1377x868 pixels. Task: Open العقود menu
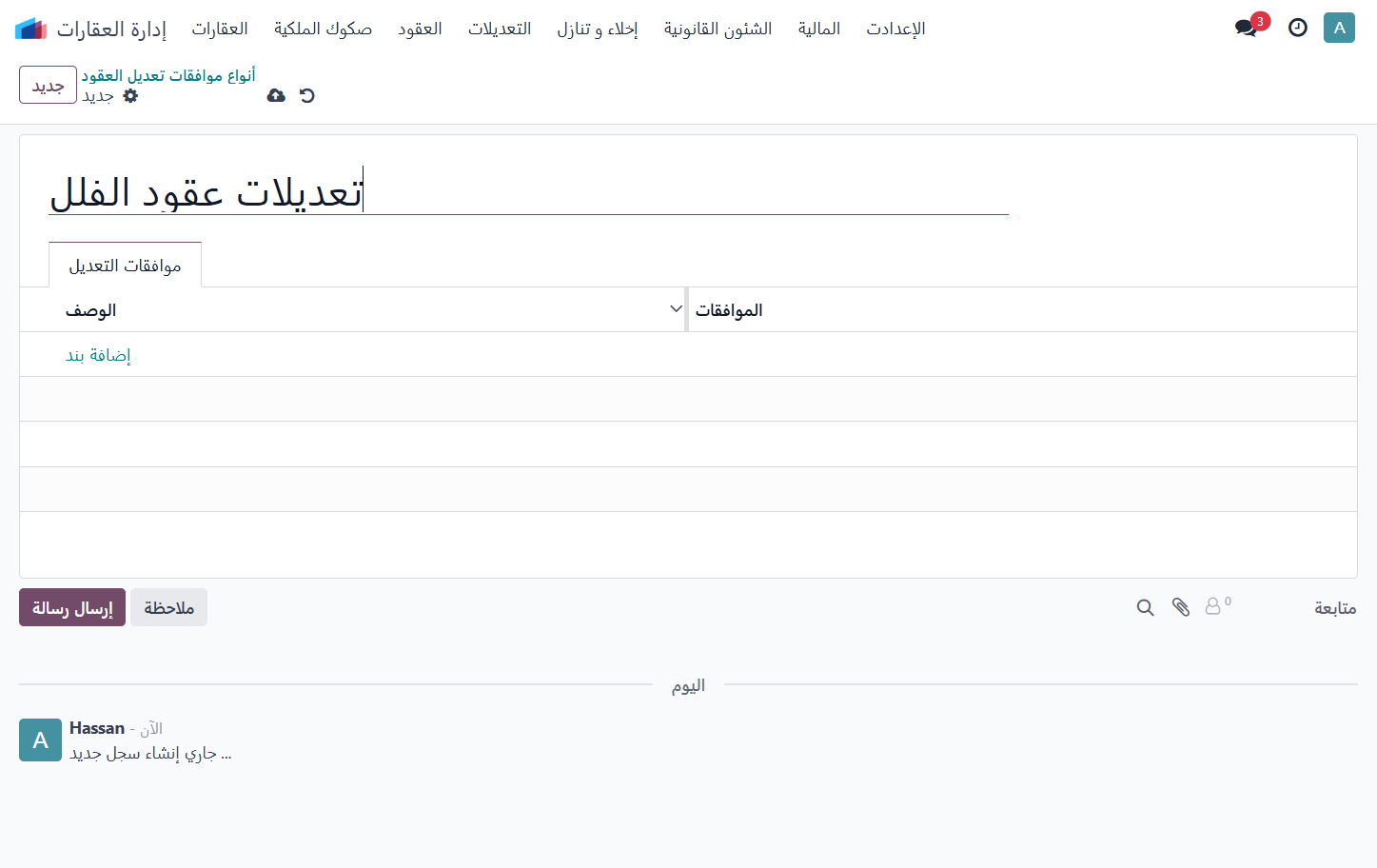420,29
